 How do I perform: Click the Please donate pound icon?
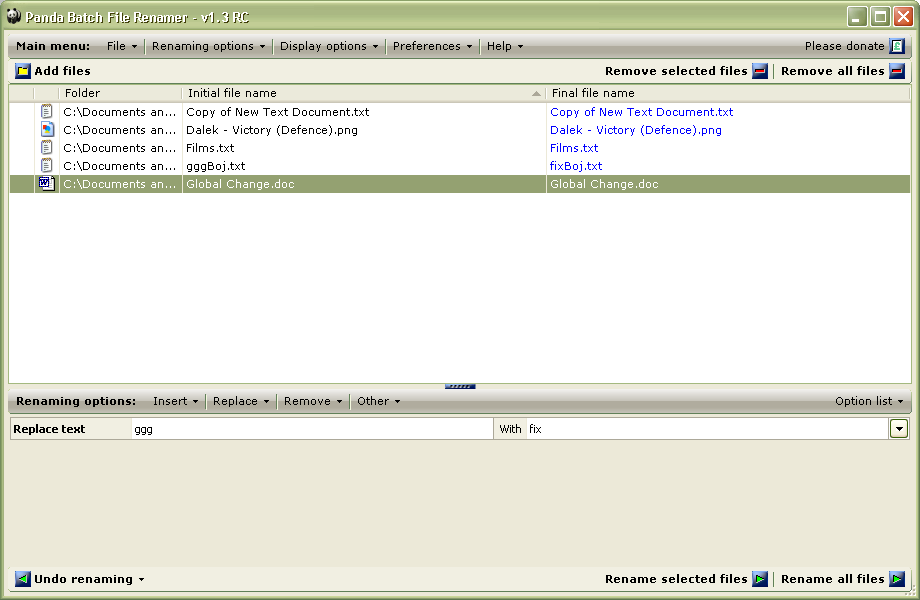pyautogui.click(x=897, y=46)
